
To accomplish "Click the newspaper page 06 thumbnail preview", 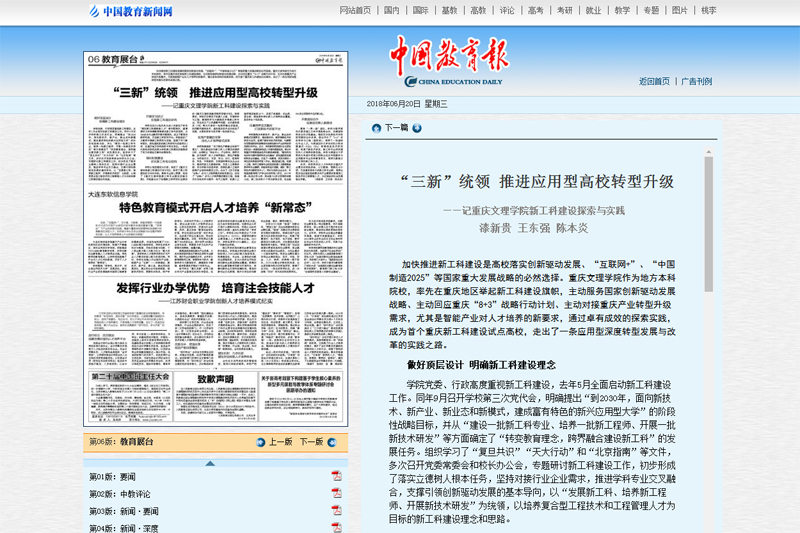I will pos(215,240).
